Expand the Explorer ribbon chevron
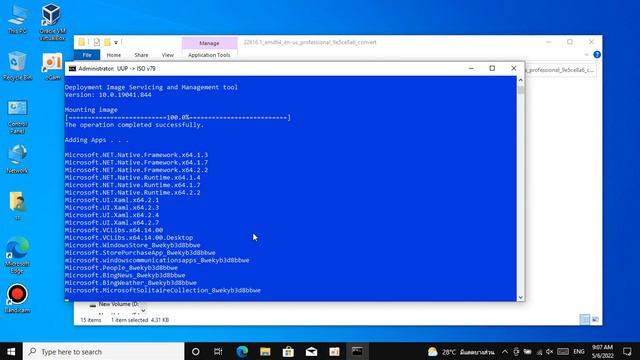640x360 pixels. click(x=586, y=55)
